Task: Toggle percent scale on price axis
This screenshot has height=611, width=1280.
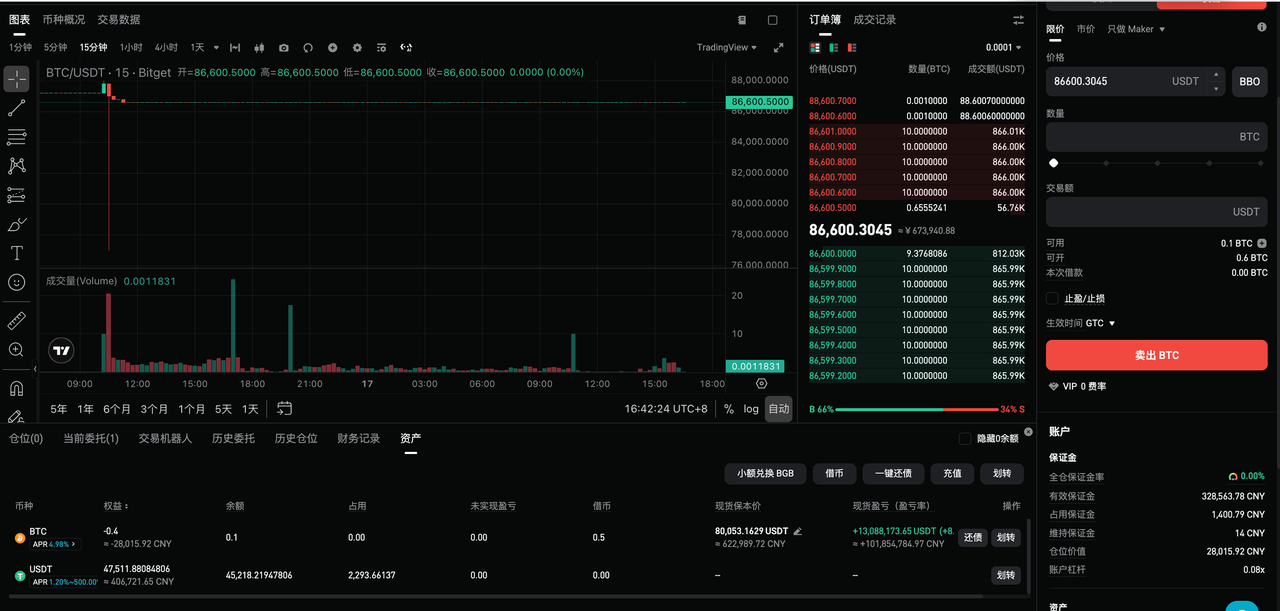Action: pyautogui.click(x=729, y=409)
